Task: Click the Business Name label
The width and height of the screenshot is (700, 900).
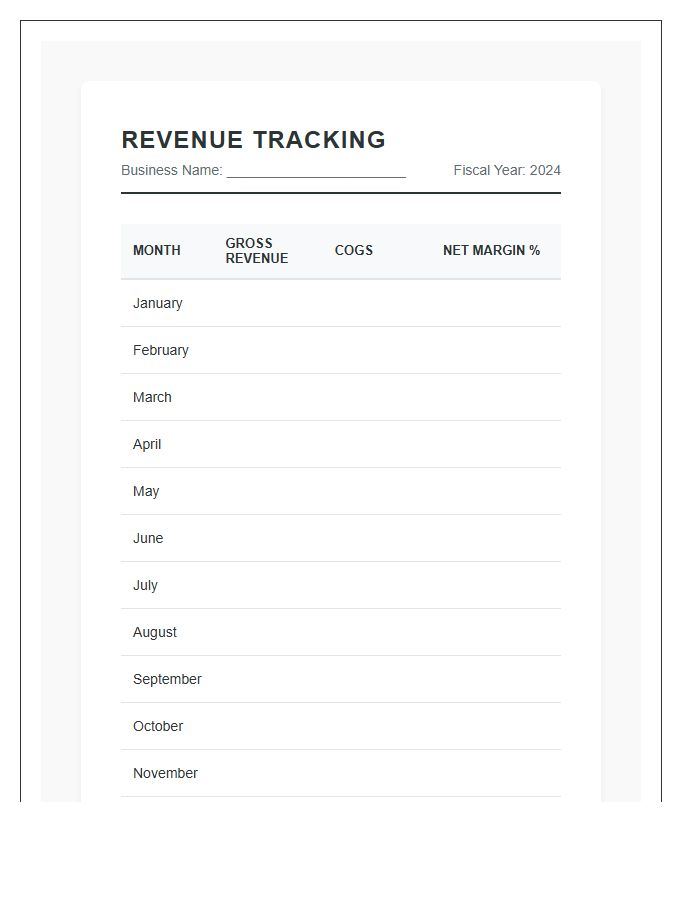Action: click(172, 170)
